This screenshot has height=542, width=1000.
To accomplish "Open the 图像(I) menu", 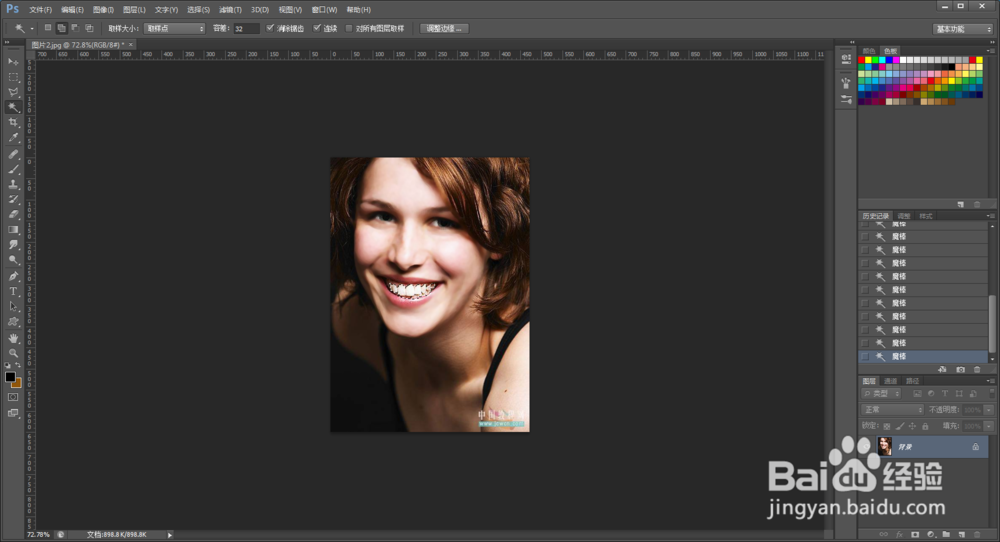I will pos(103,10).
